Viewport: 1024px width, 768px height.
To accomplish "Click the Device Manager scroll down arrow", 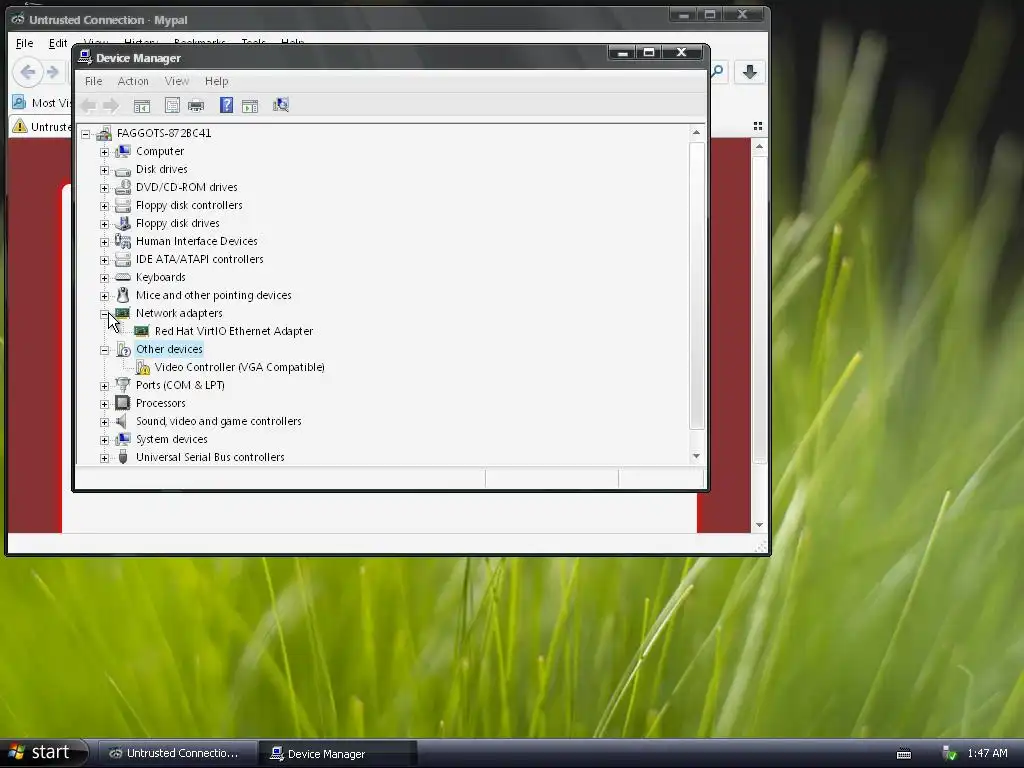I will point(696,456).
